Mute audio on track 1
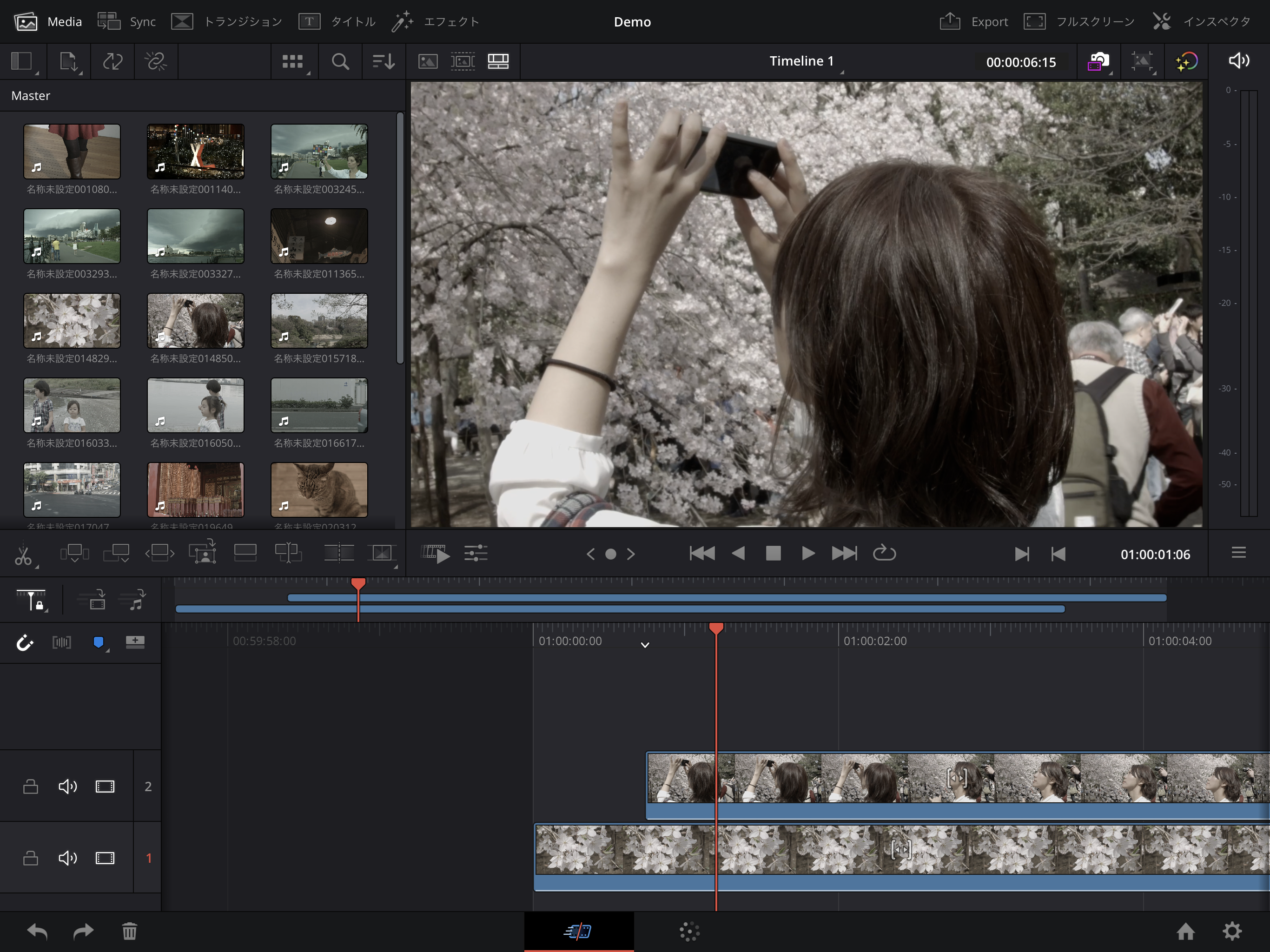The height and width of the screenshot is (952, 1270). click(68, 858)
